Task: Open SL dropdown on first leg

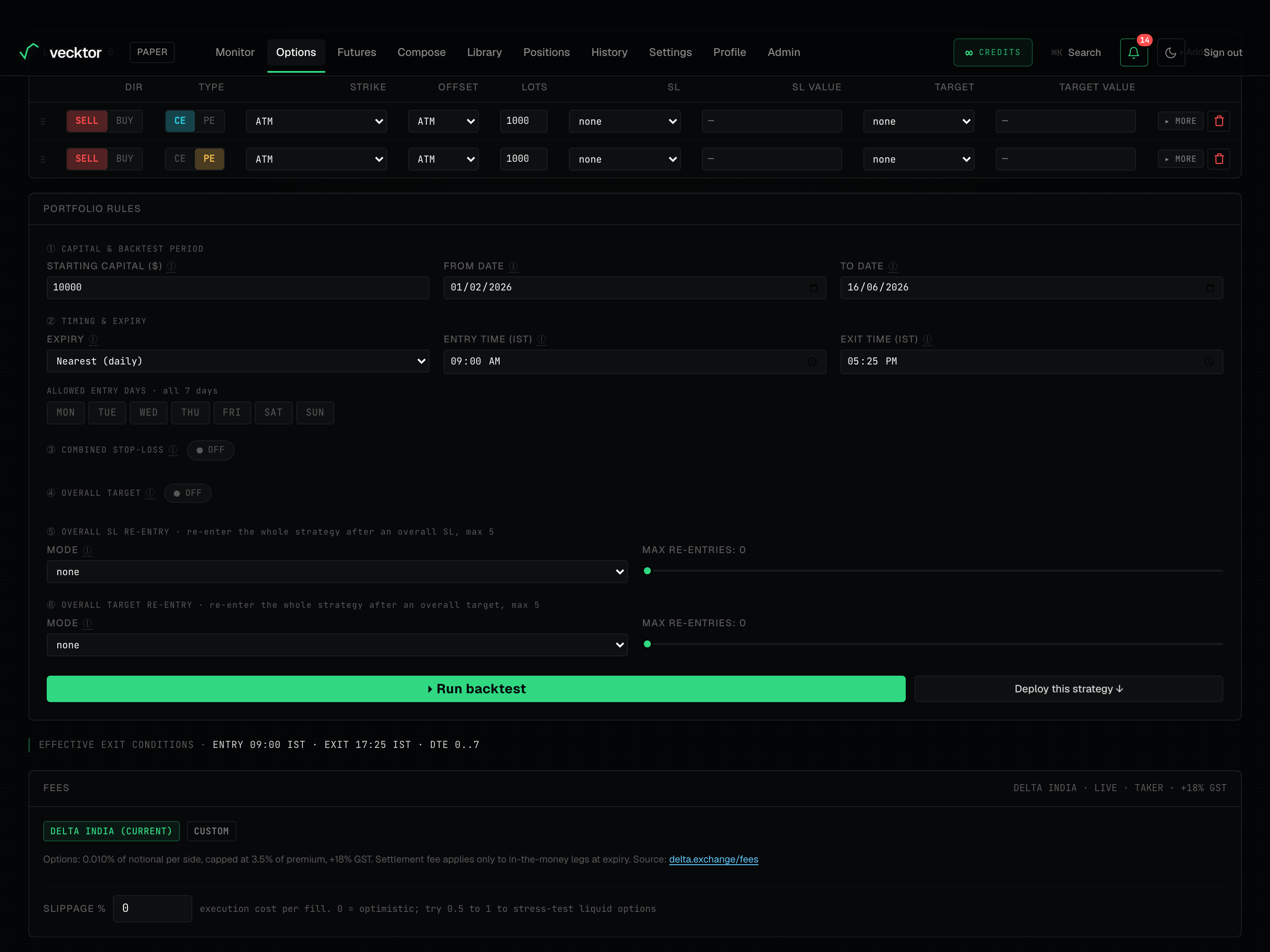Action: coord(625,121)
